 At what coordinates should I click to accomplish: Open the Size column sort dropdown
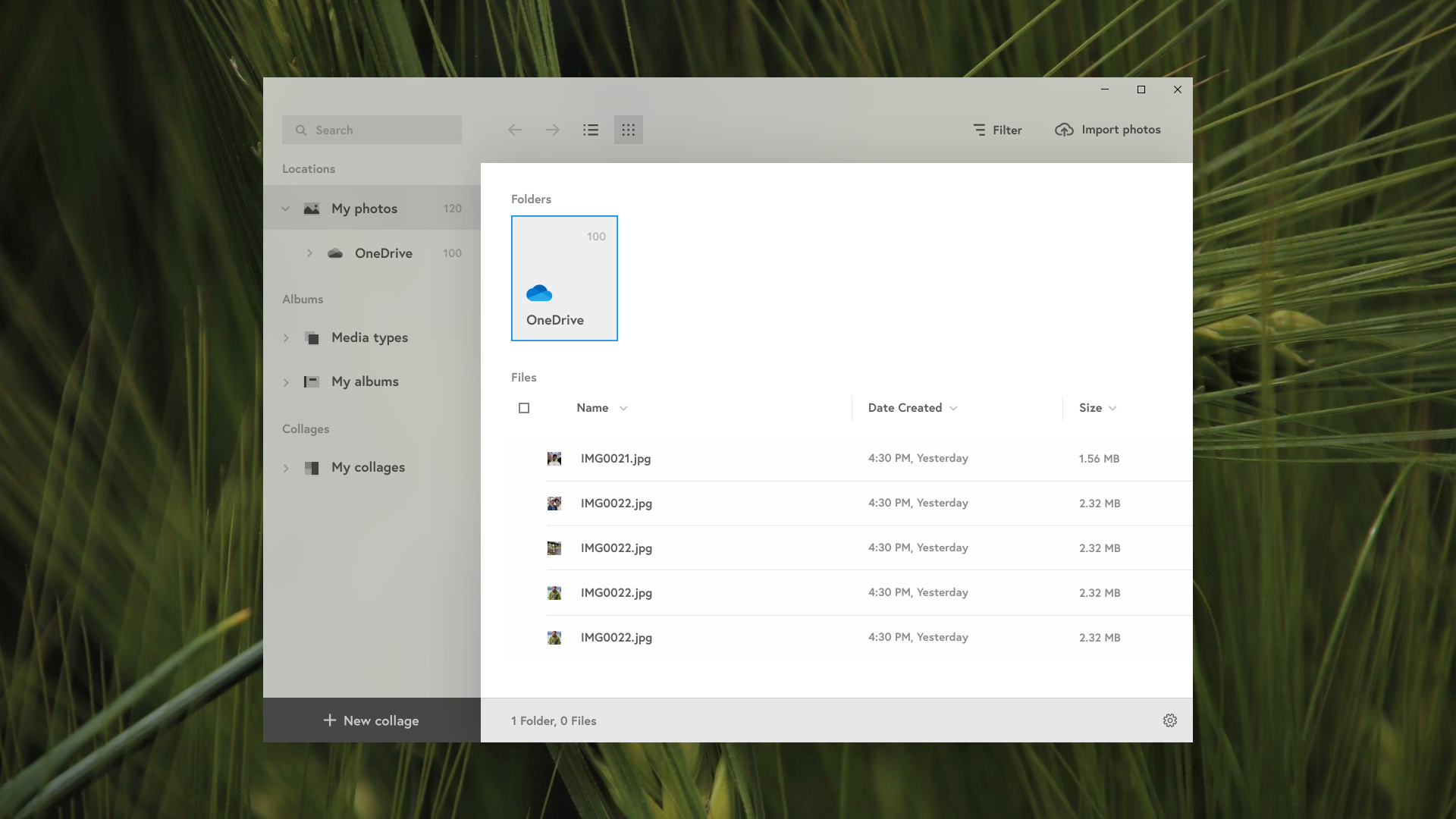click(1112, 408)
